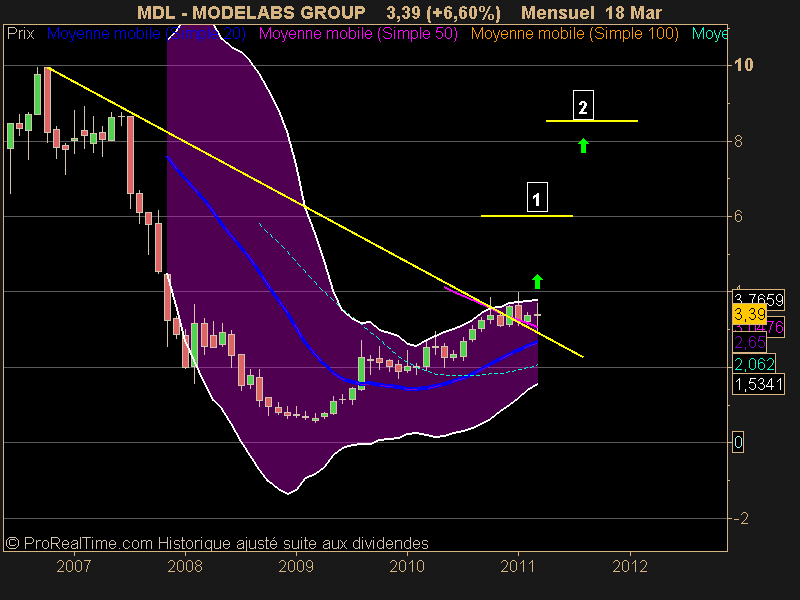Image resolution: width=800 pixels, height=600 pixels.
Task: Click the MDL - MODELABS GROUP chart title
Action: coord(251,12)
